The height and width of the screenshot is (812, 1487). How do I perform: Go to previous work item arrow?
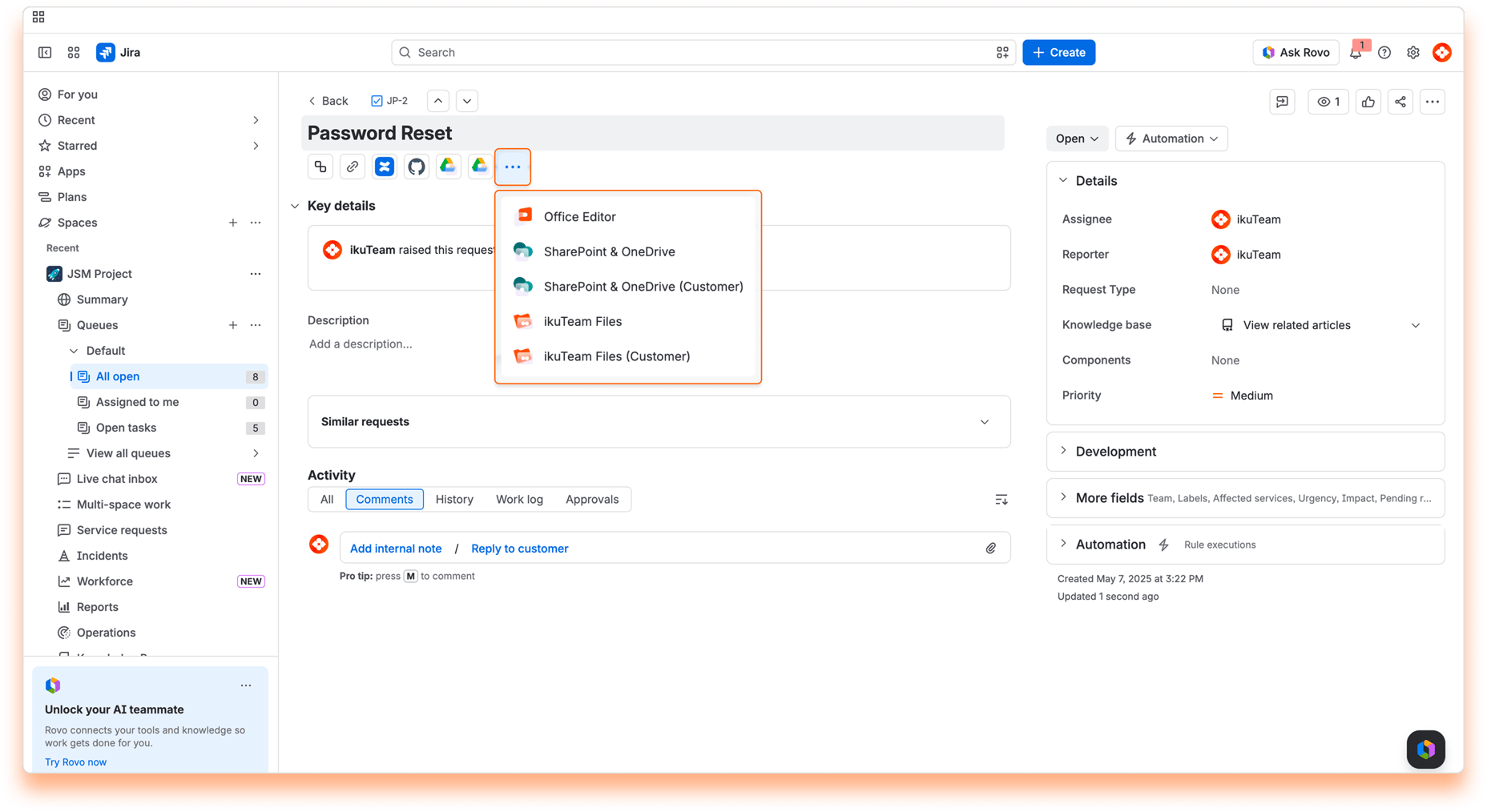coord(438,101)
